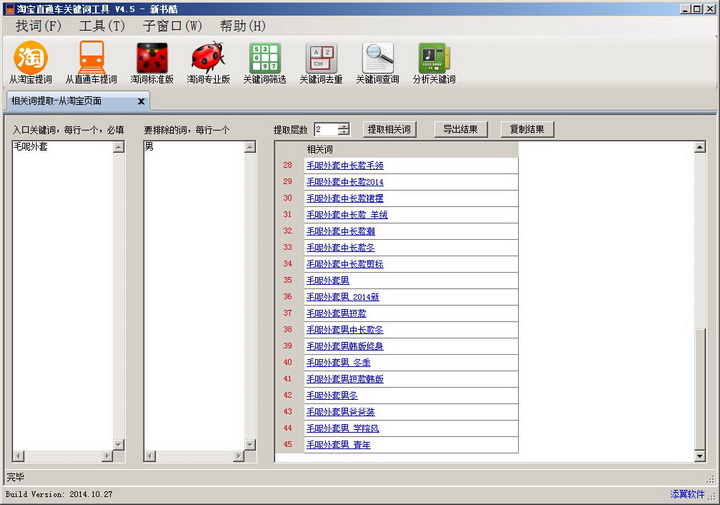Open link 毛呢外套男韩版修身 in row 39
Viewport: 720px width, 505px height.
(345, 346)
